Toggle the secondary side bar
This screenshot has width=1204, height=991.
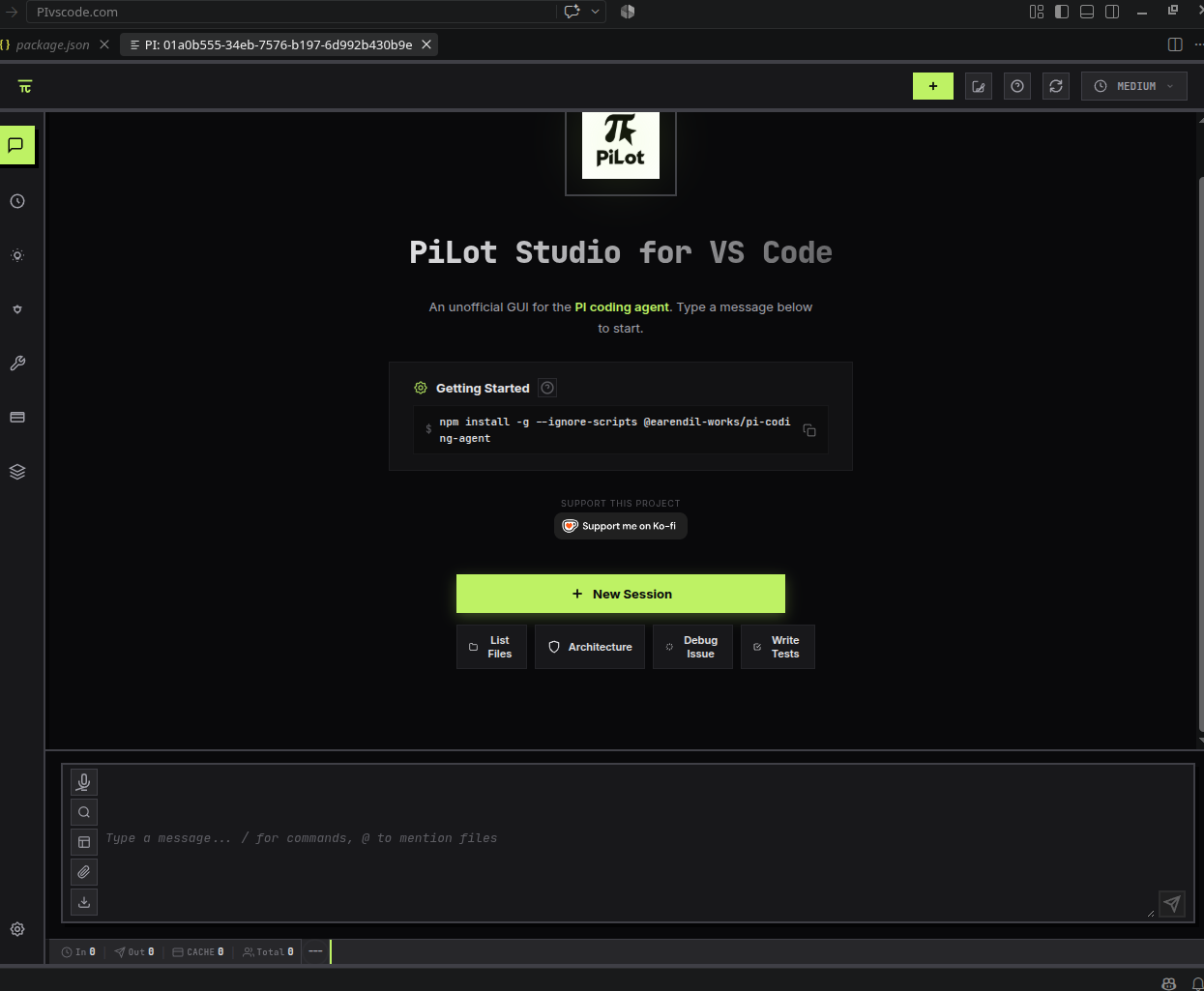(x=1112, y=12)
